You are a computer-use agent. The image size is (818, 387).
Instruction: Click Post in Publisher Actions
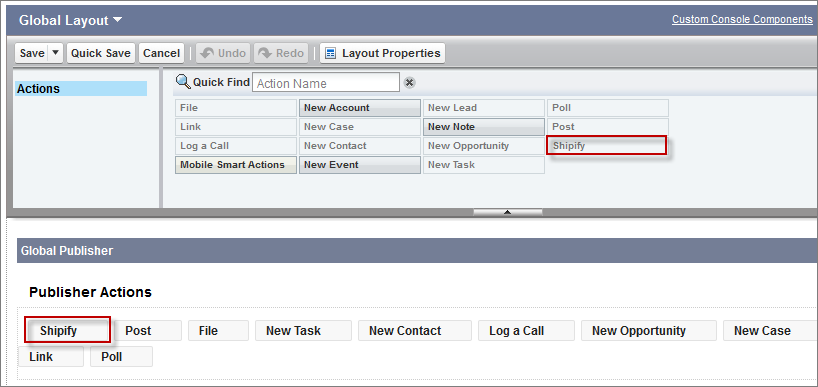[149, 331]
